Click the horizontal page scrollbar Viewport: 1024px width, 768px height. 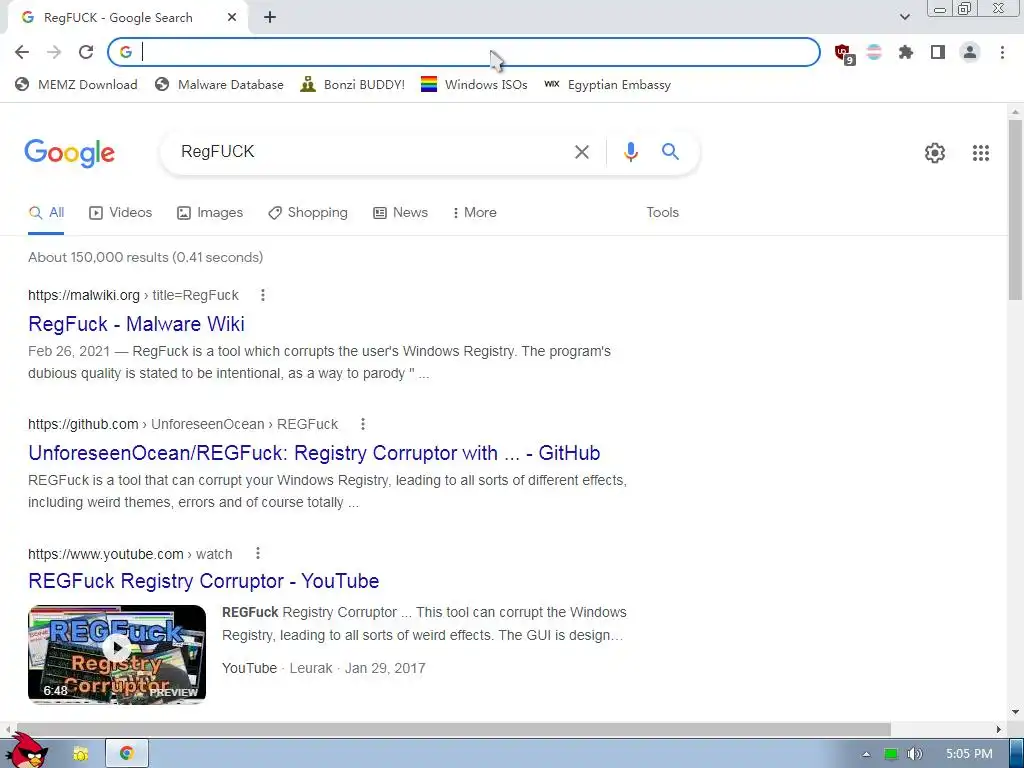(454, 729)
